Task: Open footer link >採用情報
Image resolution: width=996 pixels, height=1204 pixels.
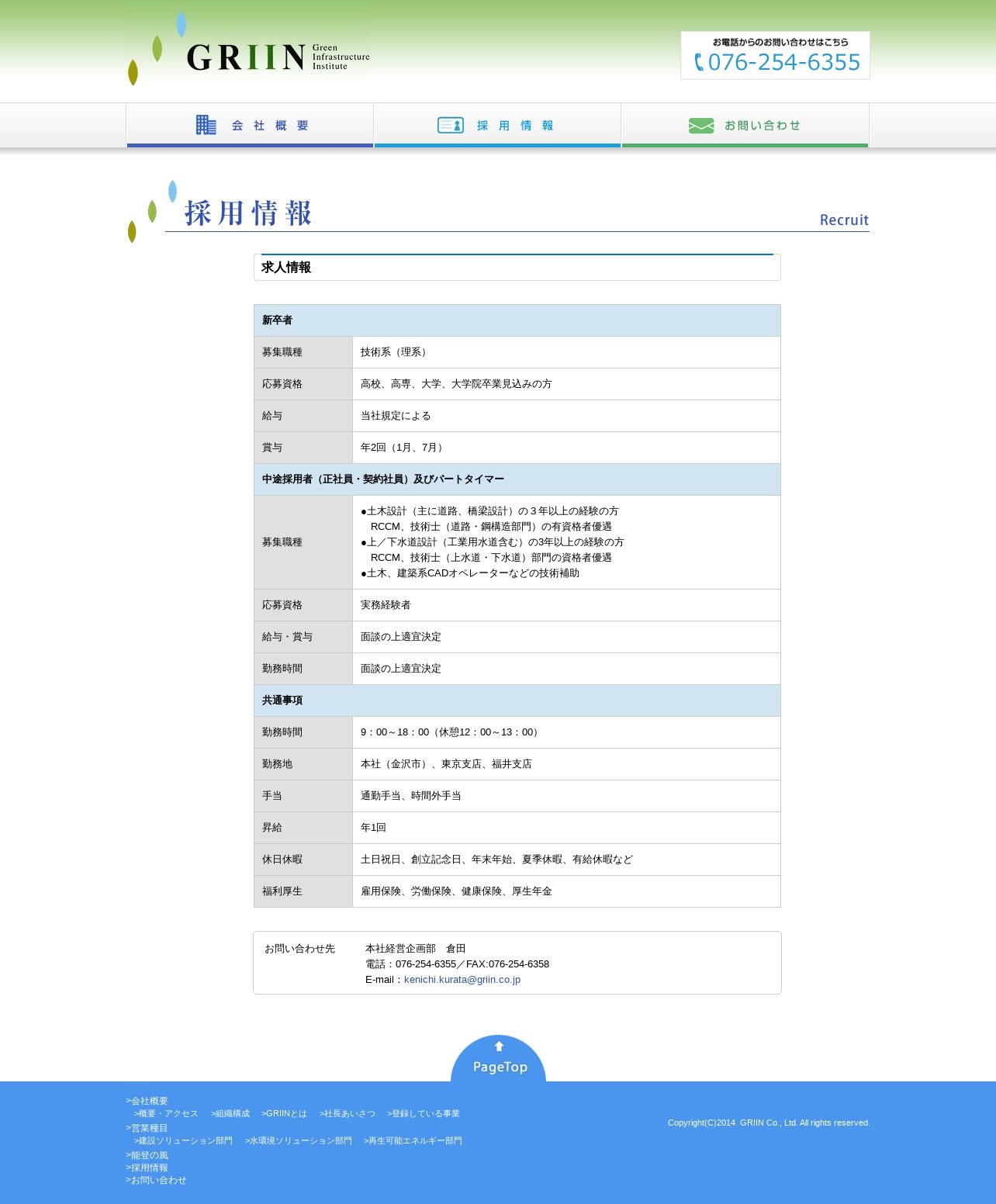Action: click(147, 1168)
